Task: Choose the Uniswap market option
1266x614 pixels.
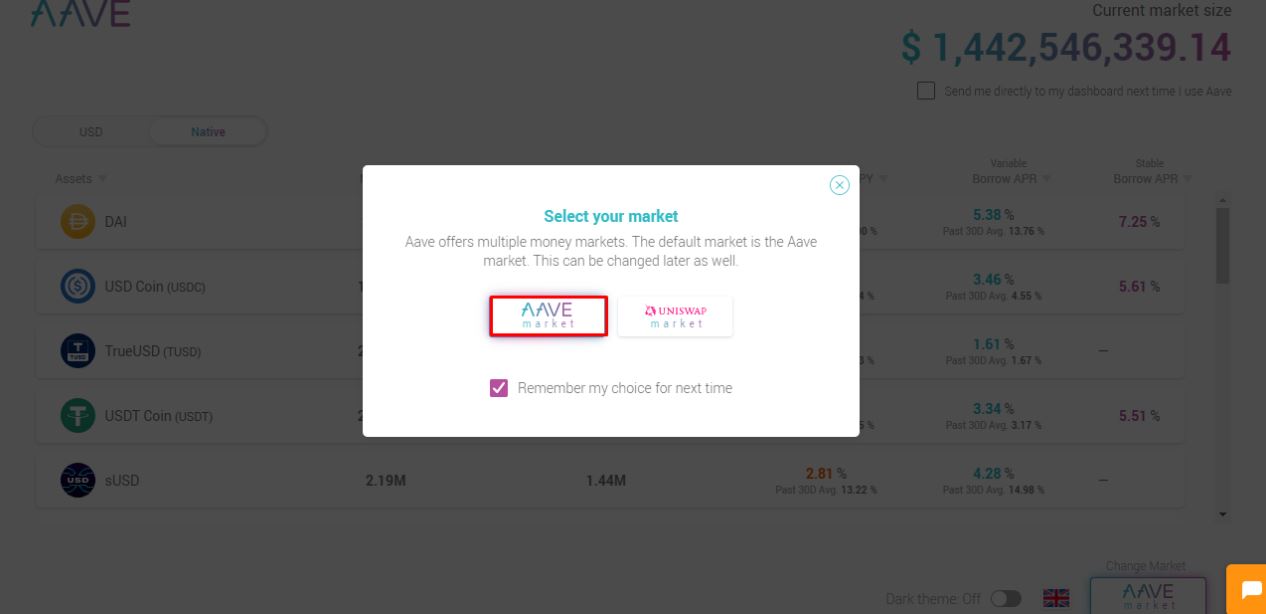Action: click(675, 316)
